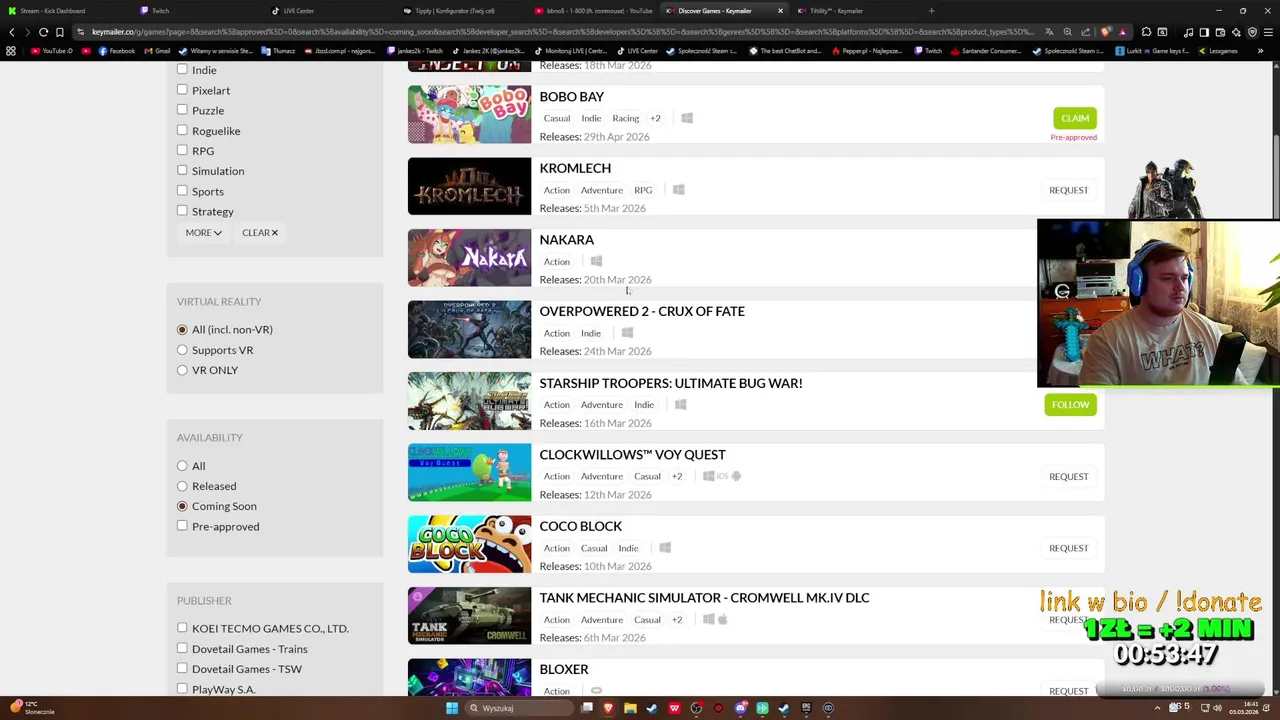1280x720 pixels.
Task: Open new tab with plus icon
Action: [931, 11]
